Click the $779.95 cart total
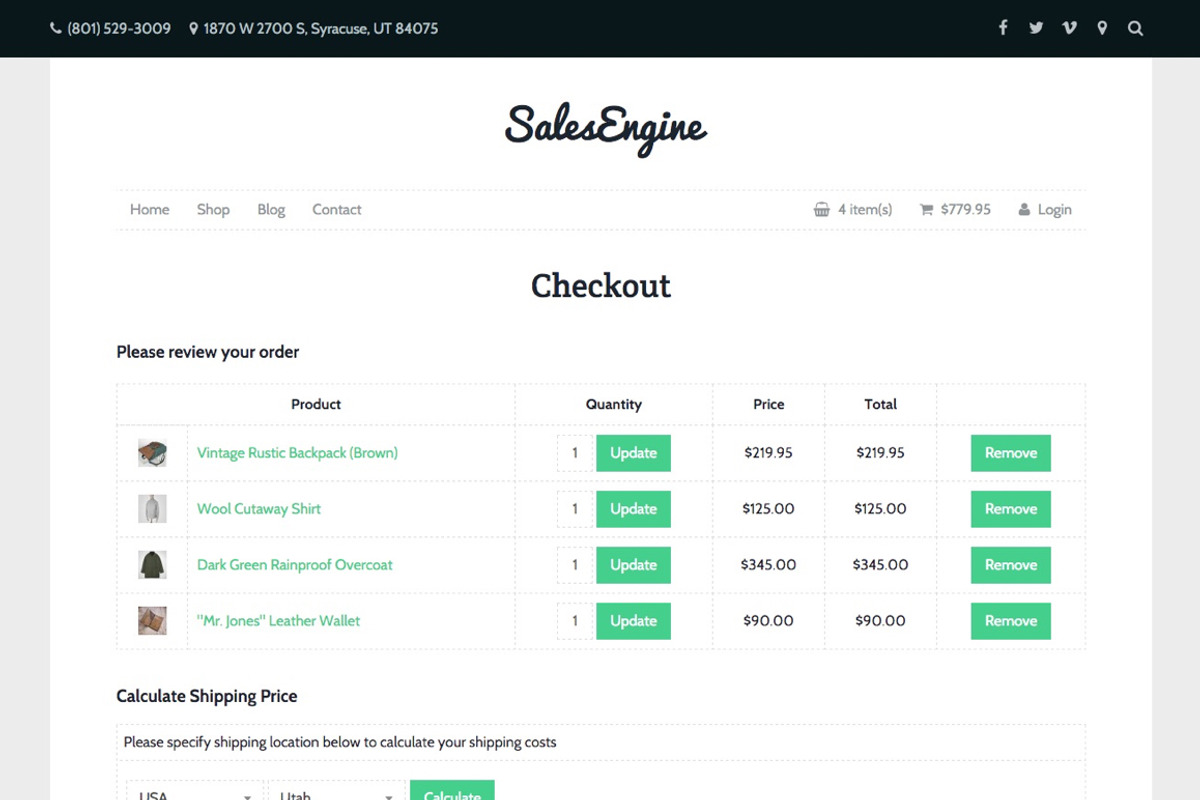Image resolution: width=1200 pixels, height=800 pixels. coord(966,210)
